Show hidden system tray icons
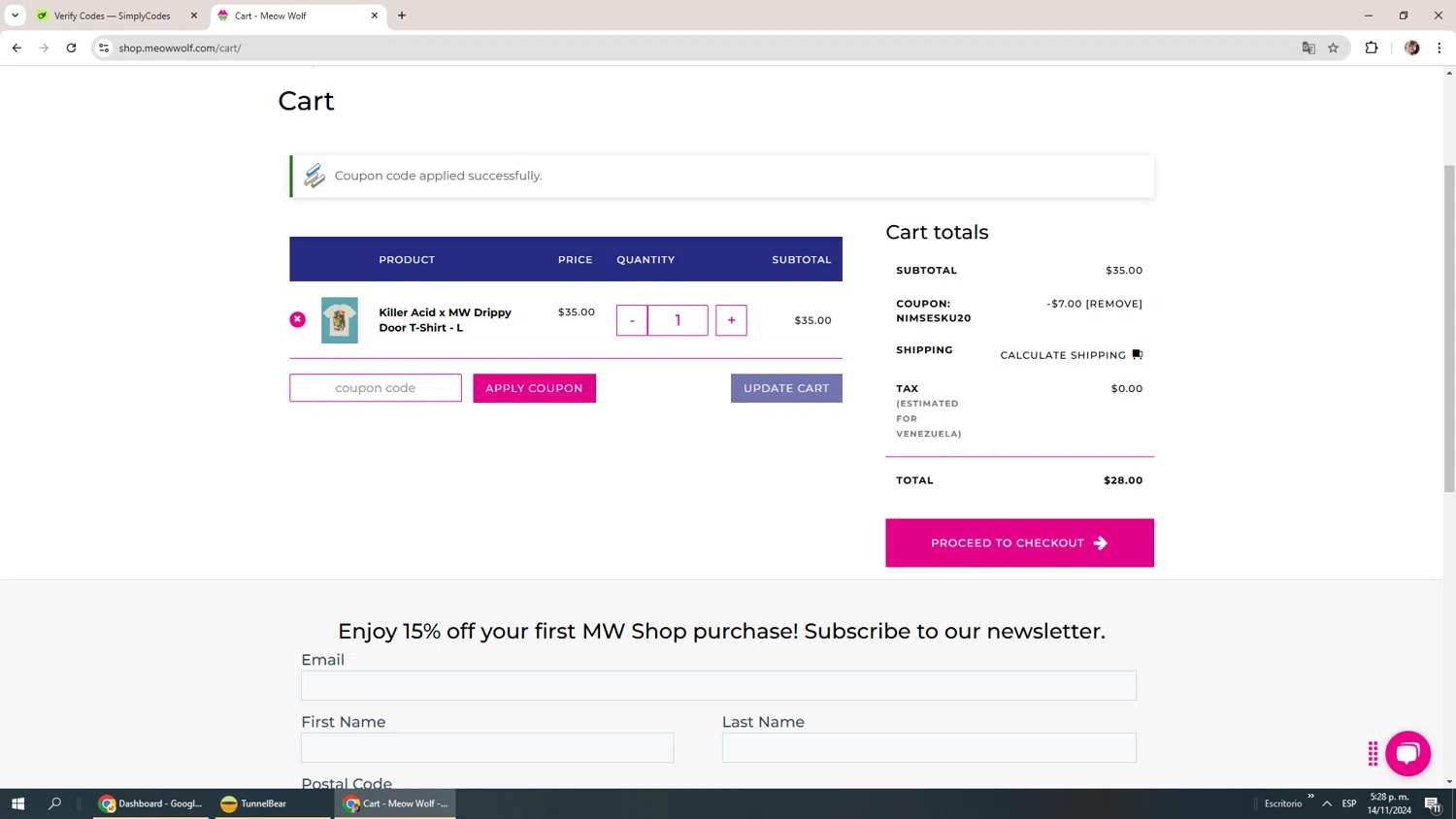 click(x=1327, y=803)
